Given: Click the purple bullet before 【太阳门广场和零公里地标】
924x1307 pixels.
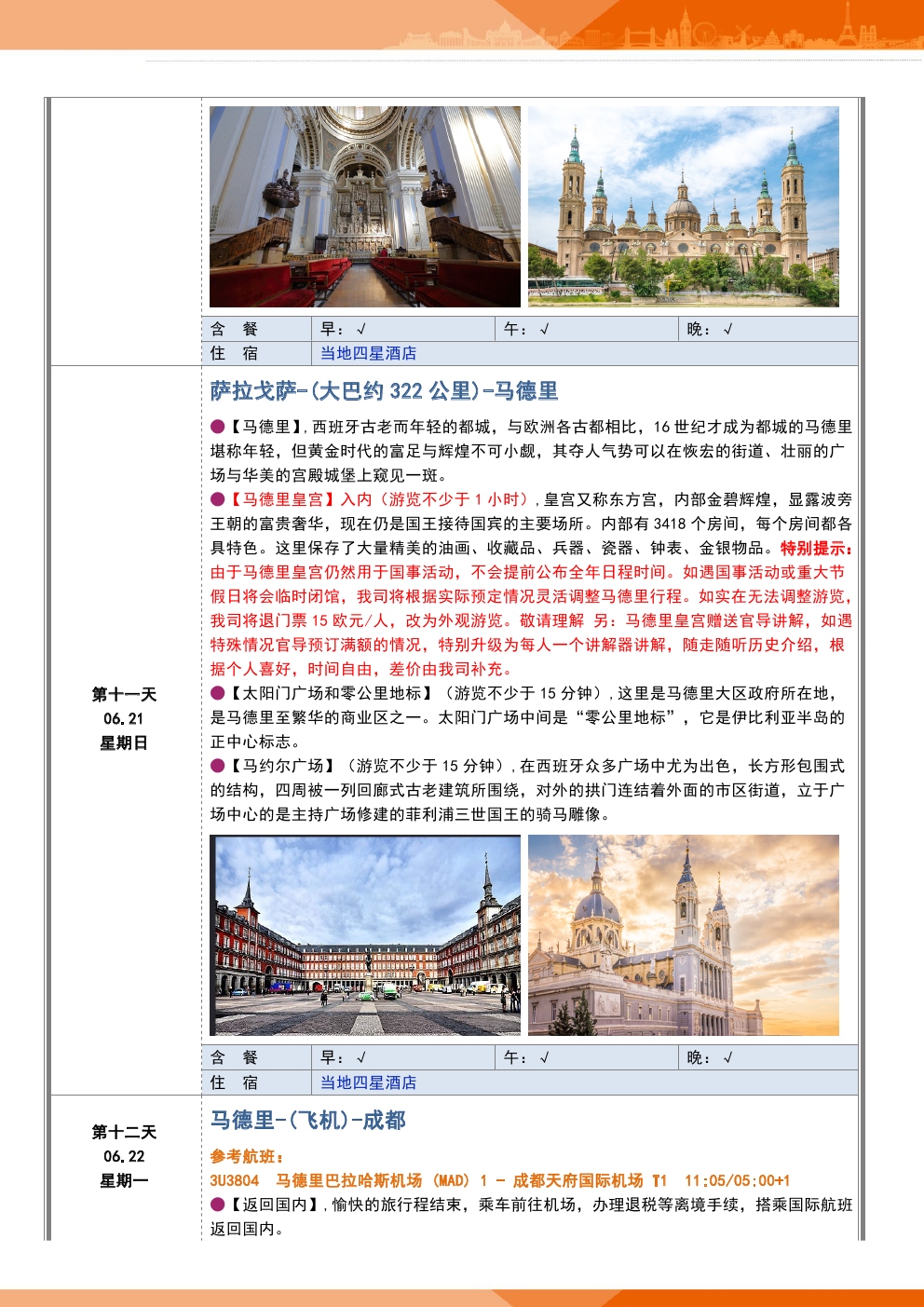Looking at the screenshot, I should coord(218,693).
